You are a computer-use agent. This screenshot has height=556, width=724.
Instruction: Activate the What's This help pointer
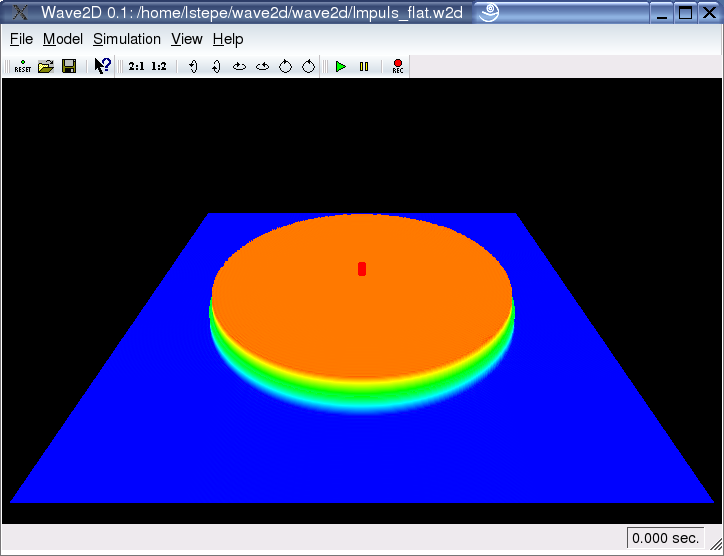[102, 66]
